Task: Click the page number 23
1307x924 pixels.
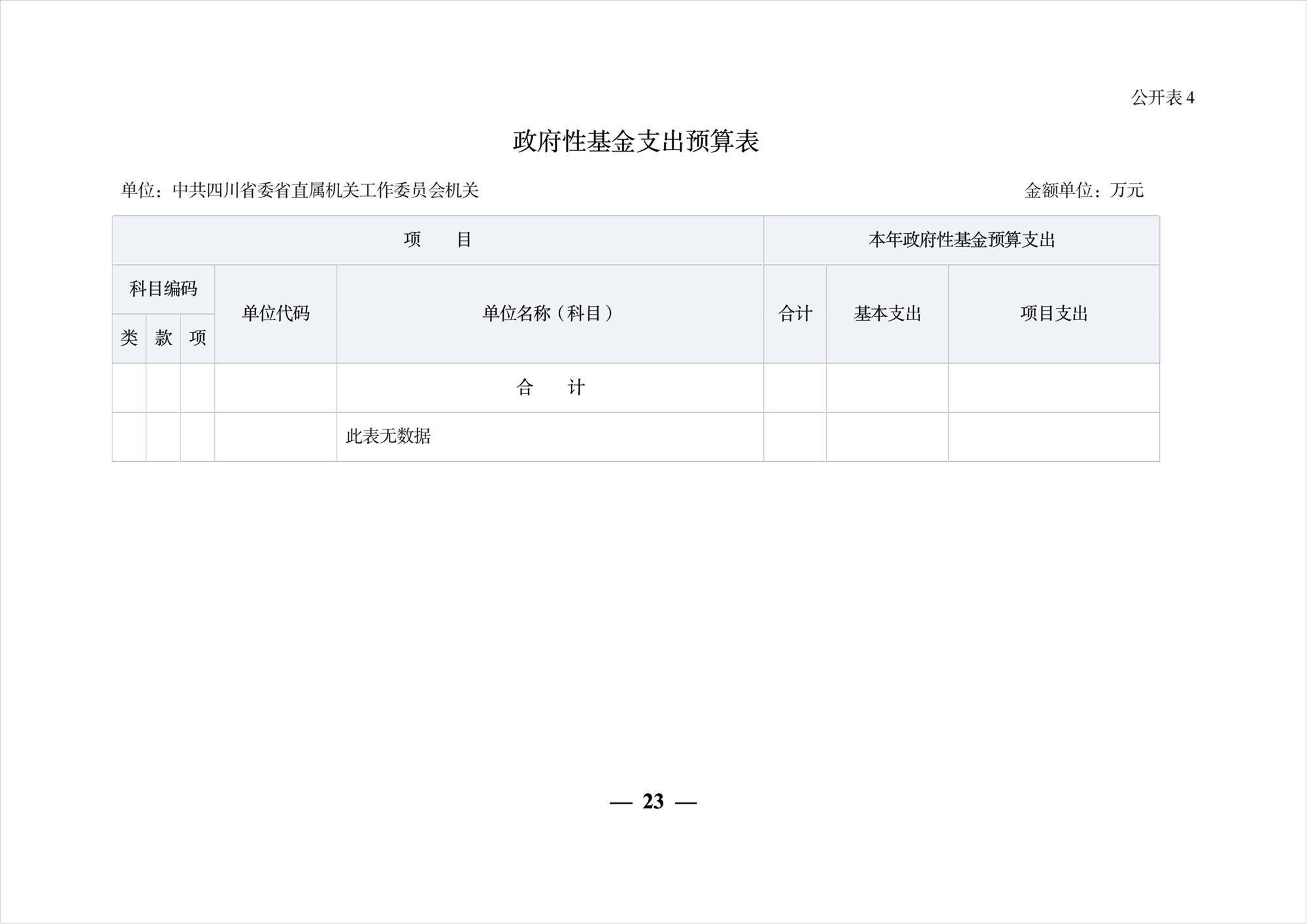Action: 653,801
